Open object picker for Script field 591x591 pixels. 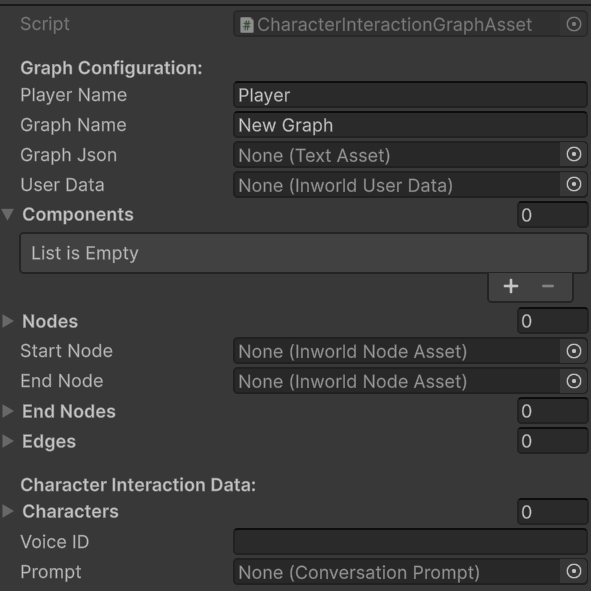pos(574,24)
